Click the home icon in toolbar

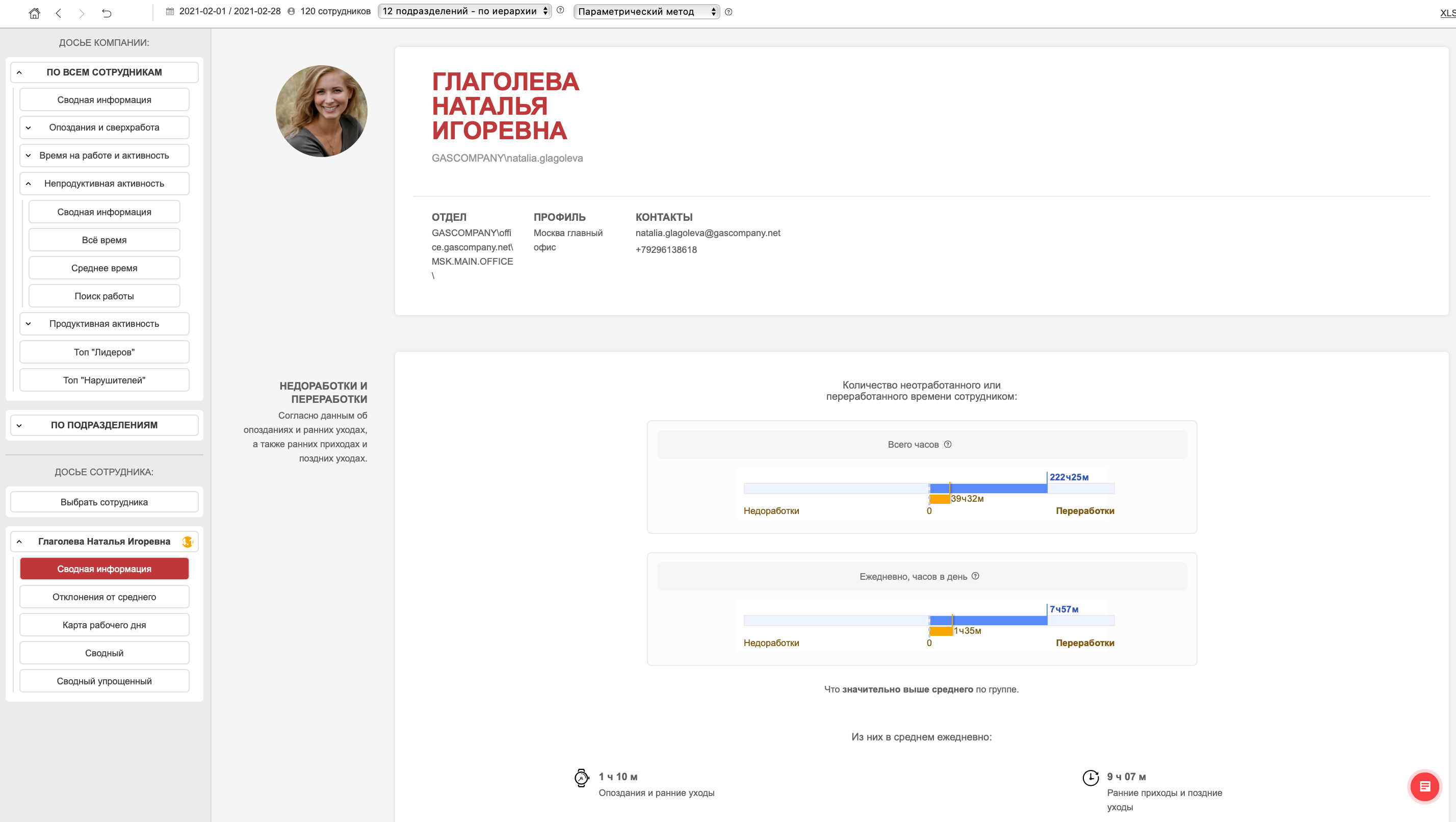pos(35,12)
